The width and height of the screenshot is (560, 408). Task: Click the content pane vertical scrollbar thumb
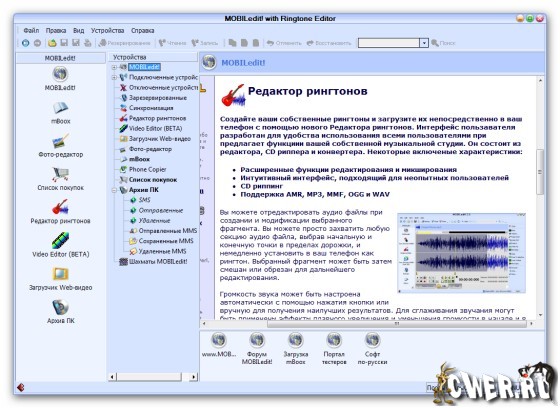point(540,172)
